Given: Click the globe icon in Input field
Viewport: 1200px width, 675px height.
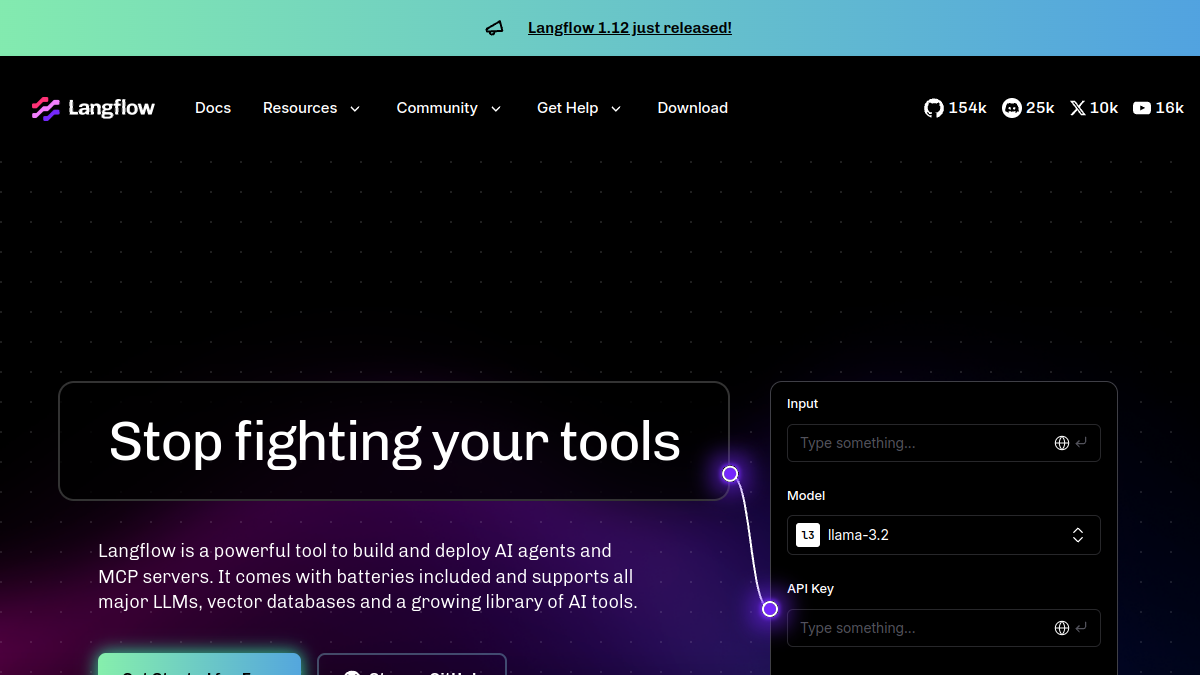Looking at the screenshot, I should 1062,443.
